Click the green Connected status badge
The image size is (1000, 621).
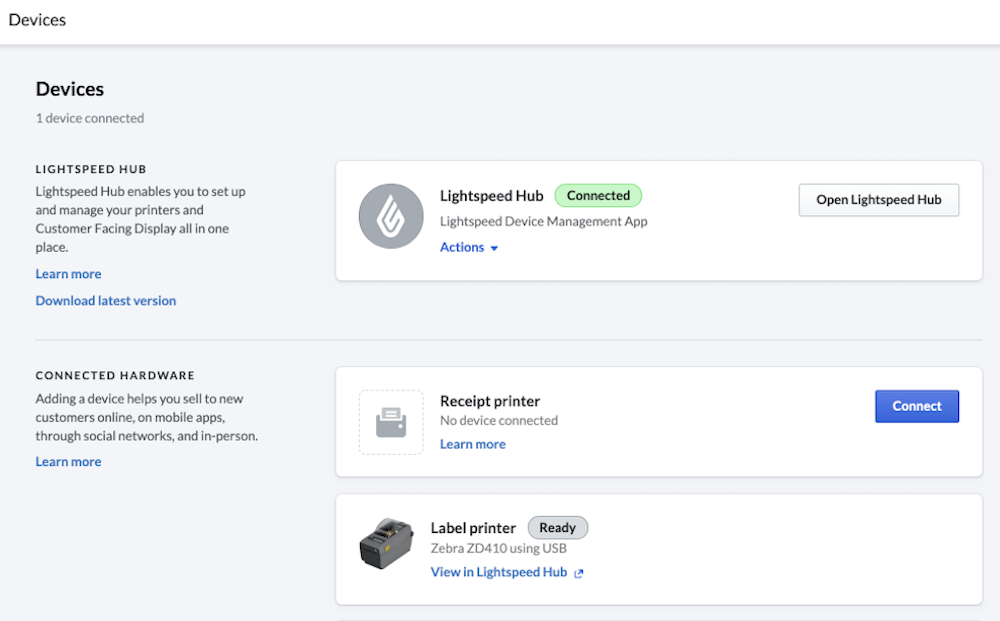598,196
